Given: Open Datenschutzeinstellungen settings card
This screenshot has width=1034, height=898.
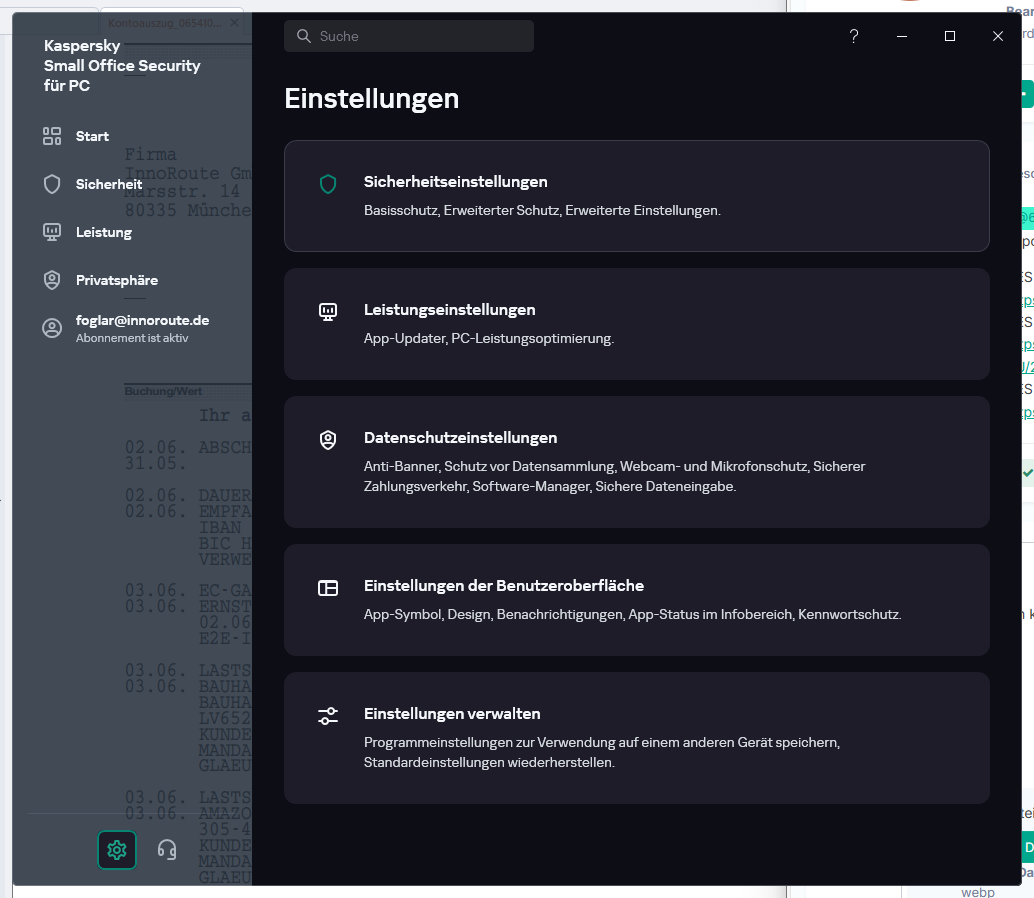Looking at the screenshot, I should 636,461.
